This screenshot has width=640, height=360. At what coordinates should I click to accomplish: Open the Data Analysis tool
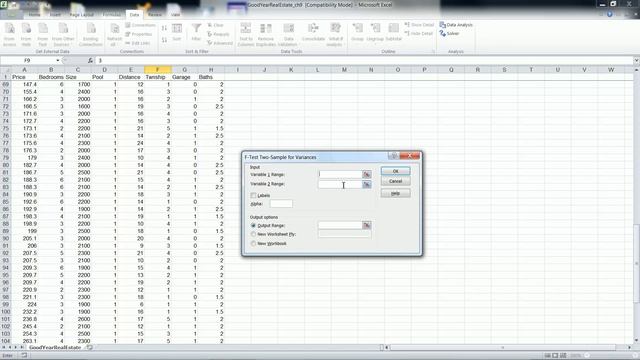tap(456, 25)
